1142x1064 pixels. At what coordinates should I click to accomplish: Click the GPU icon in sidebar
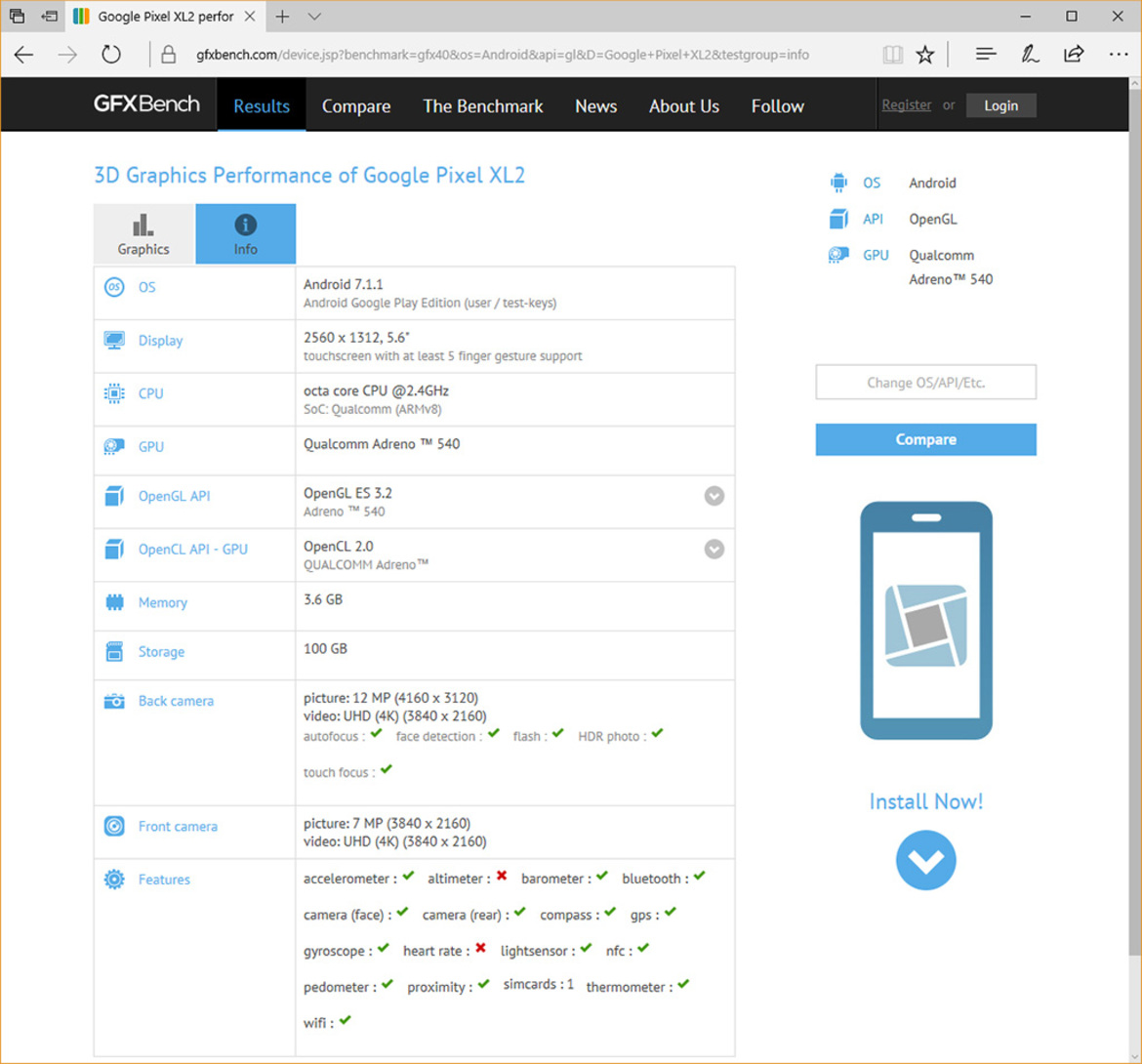tap(839, 255)
